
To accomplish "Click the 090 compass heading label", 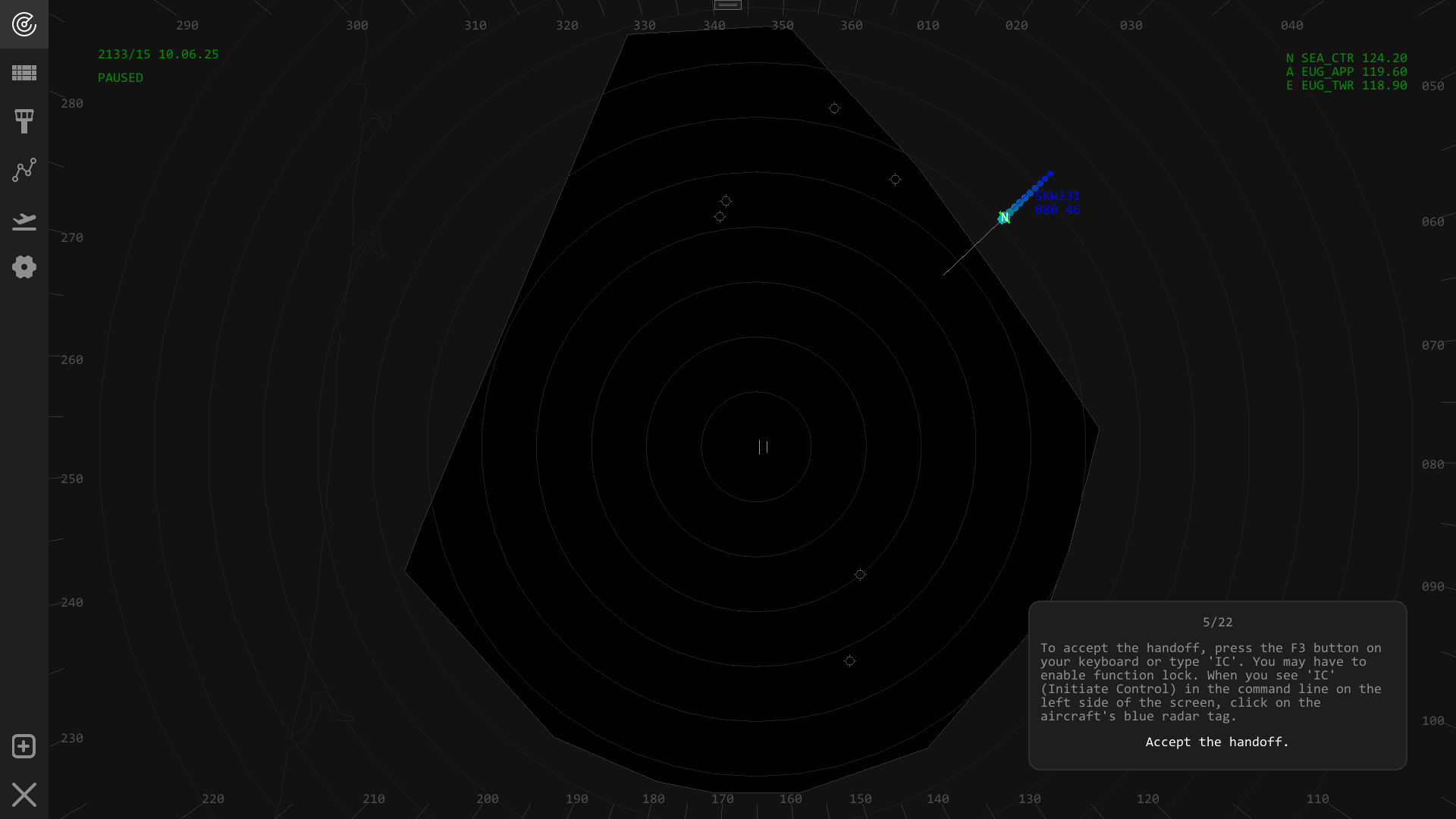I will click(x=1433, y=587).
